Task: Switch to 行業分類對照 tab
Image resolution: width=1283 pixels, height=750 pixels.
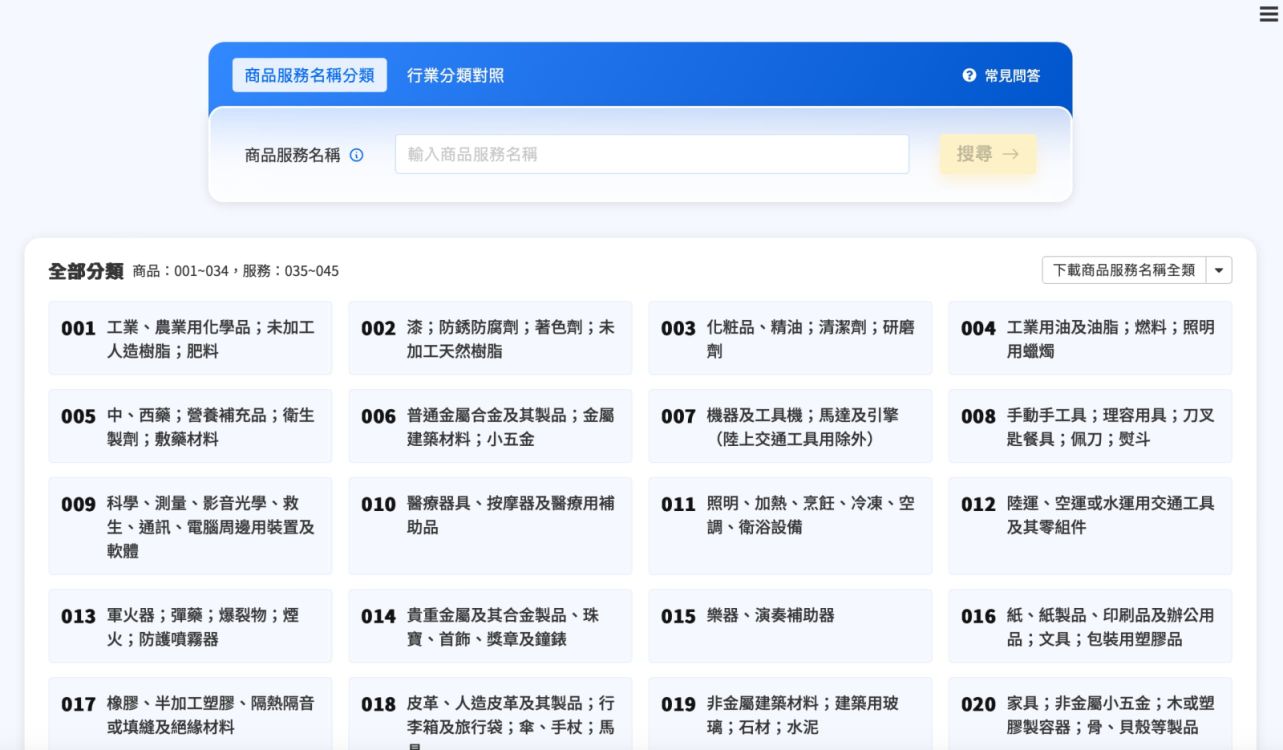Action: 455,76
